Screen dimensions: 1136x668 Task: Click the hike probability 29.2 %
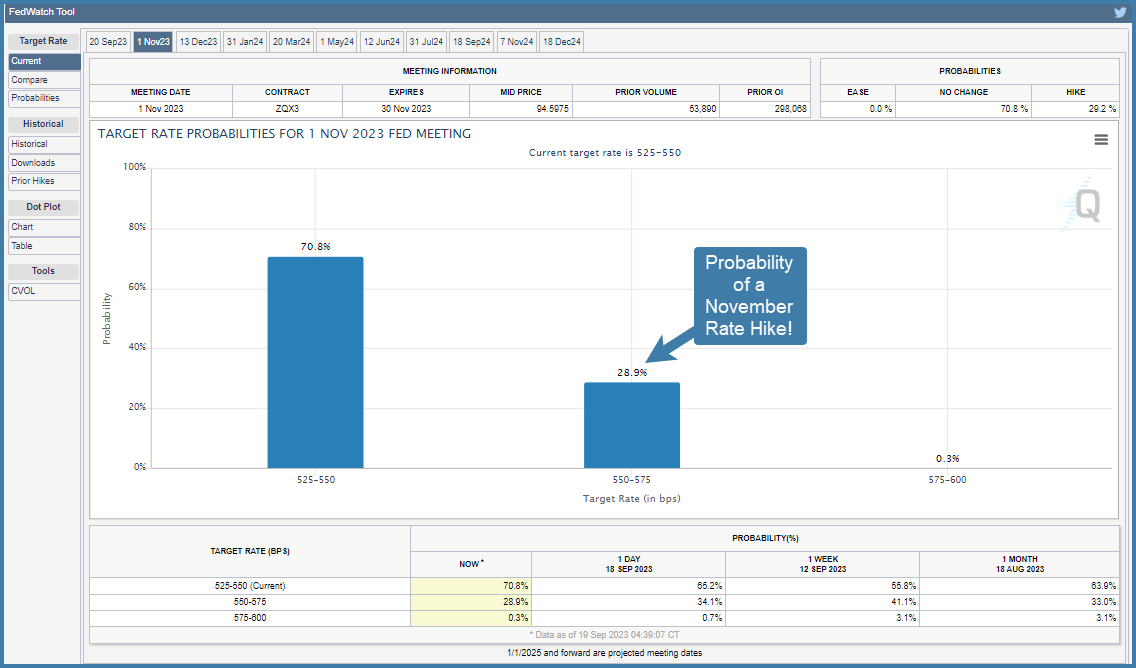click(1101, 109)
